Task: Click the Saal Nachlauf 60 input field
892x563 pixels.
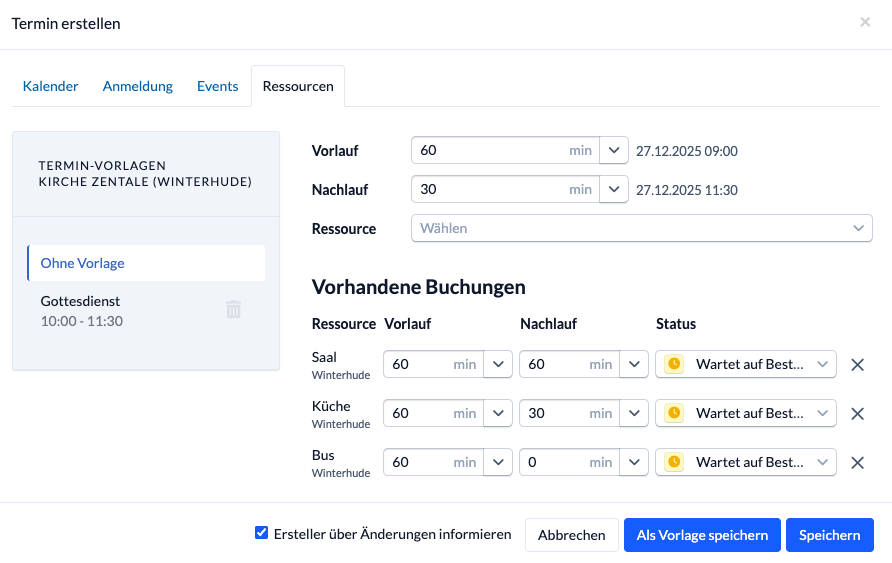Action: pos(569,364)
